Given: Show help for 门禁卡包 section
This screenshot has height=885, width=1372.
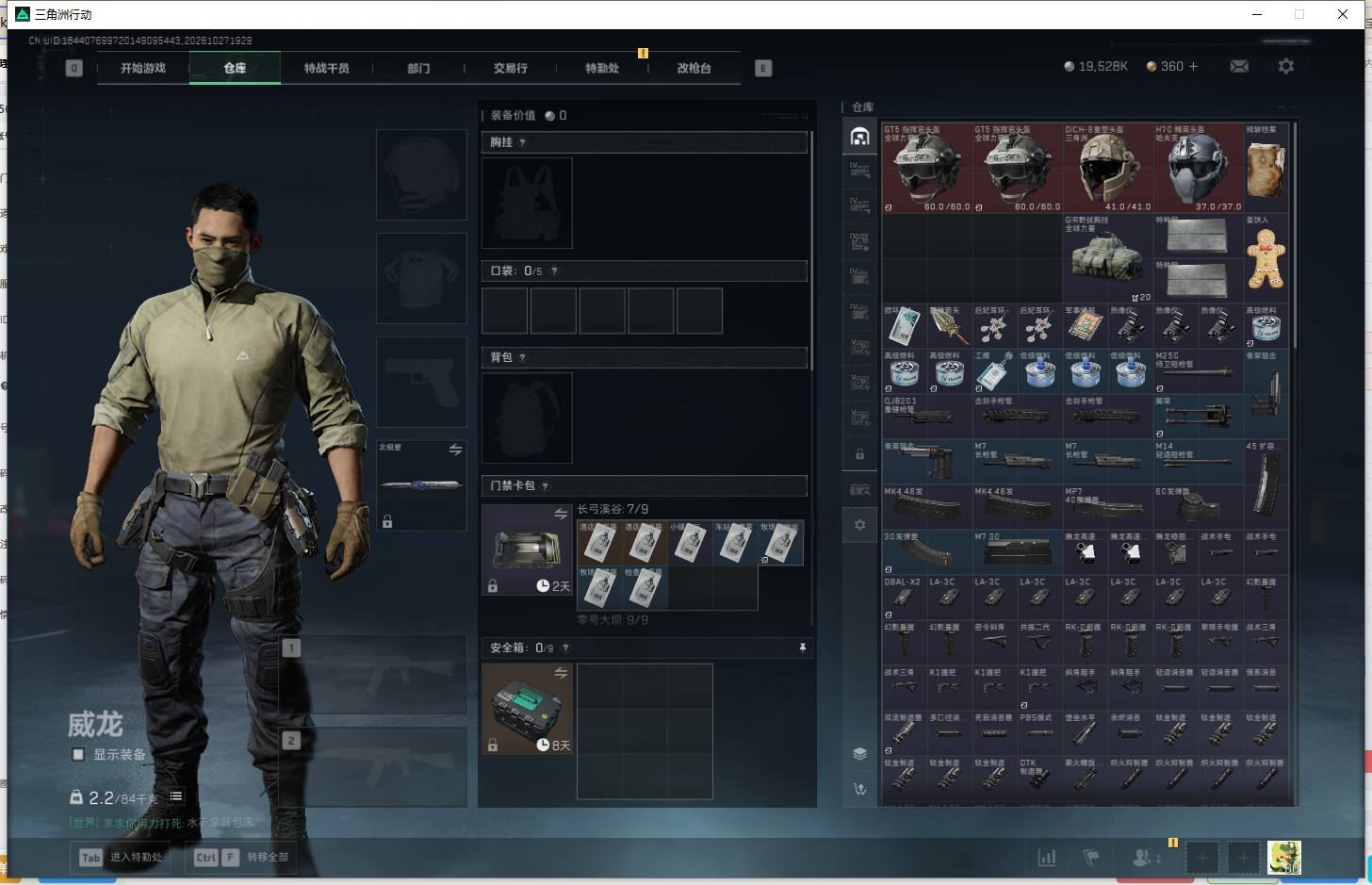Looking at the screenshot, I should [545, 485].
